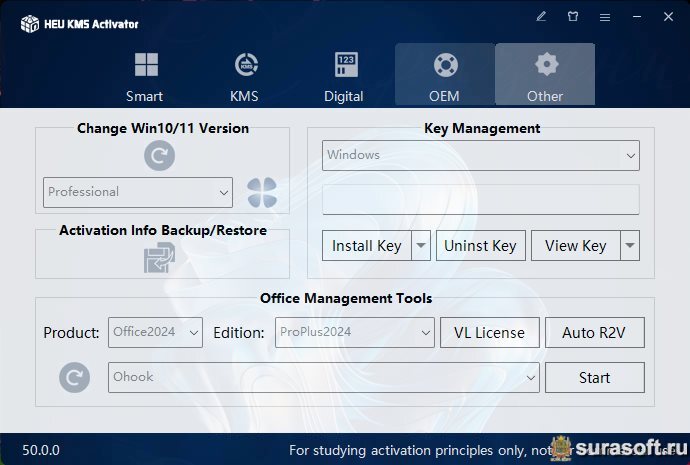Click the refresh icon under Change Win10/11 Version
This screenshot has width=690, height=465.
click(x=159, y=156)
